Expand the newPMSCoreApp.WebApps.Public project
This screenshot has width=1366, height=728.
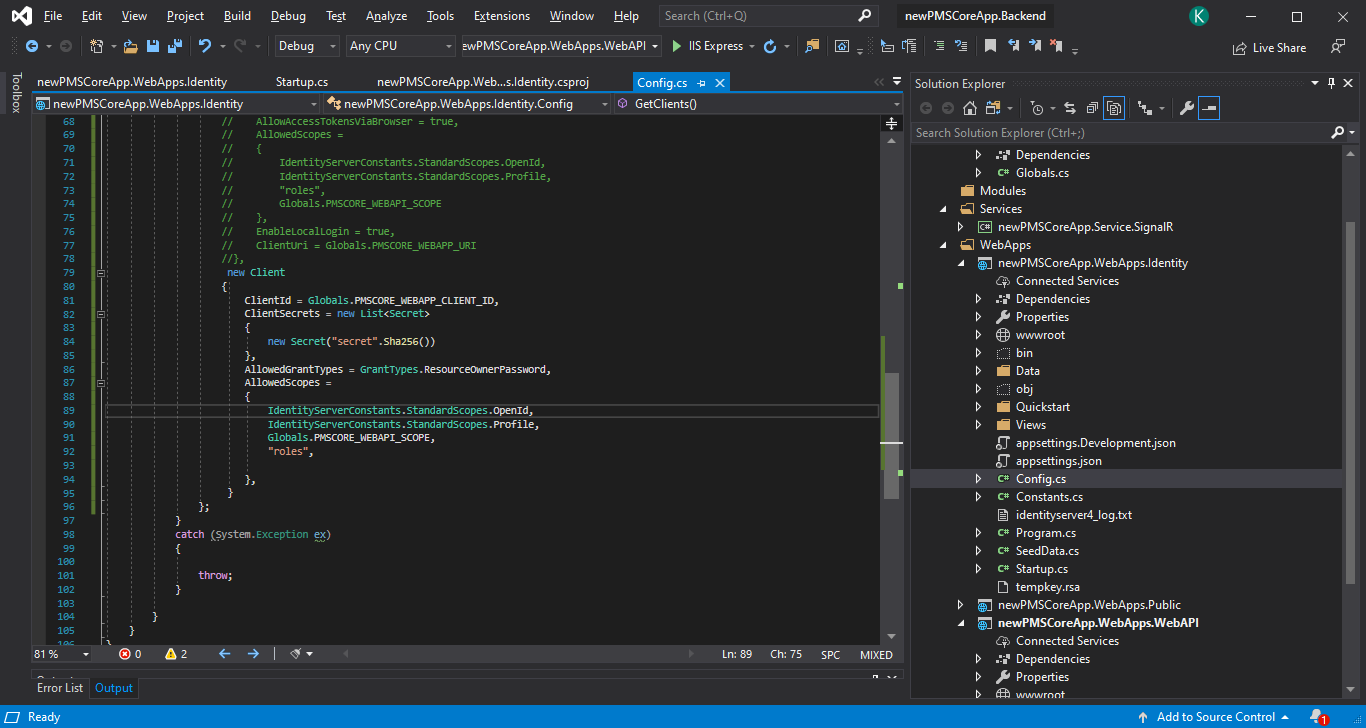pos(961,605)
